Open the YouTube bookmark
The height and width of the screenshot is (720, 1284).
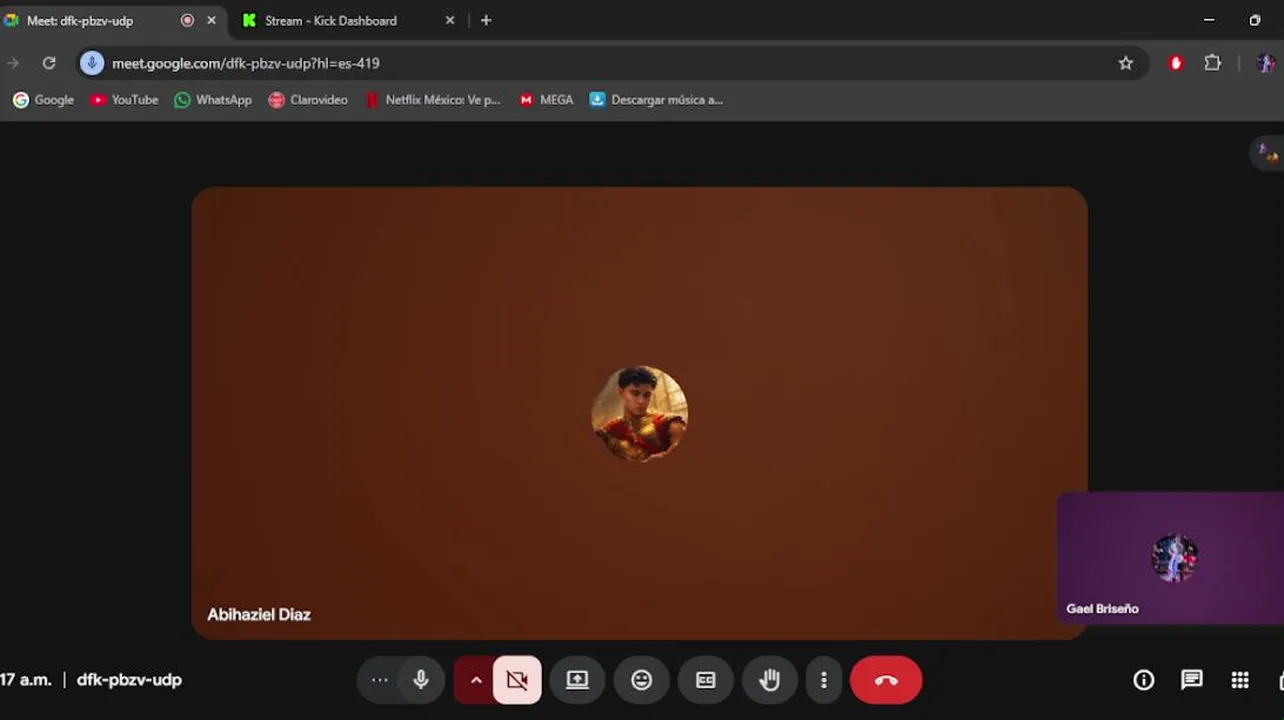tap(125, 100)
